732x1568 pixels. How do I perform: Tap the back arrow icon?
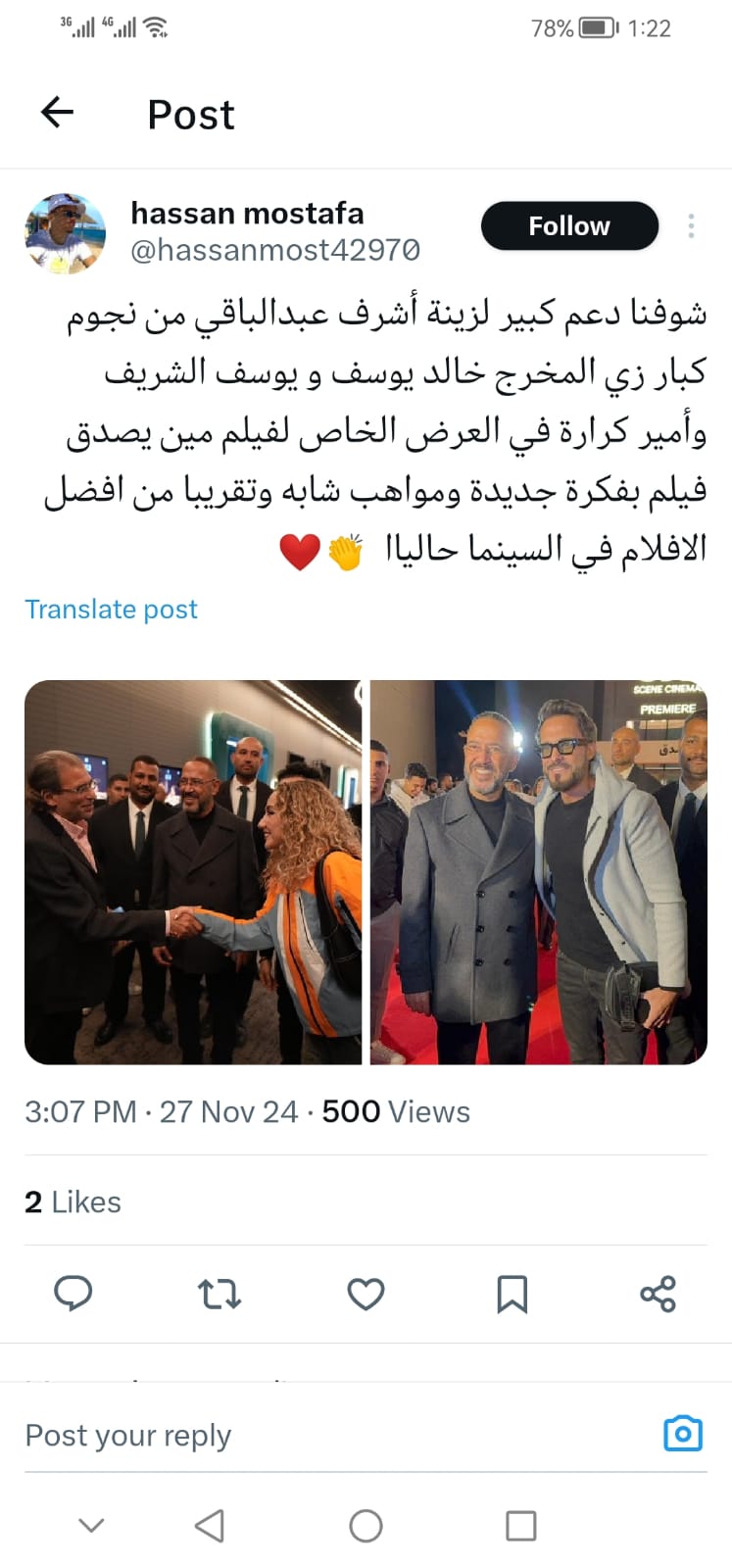tap(57, 113)
